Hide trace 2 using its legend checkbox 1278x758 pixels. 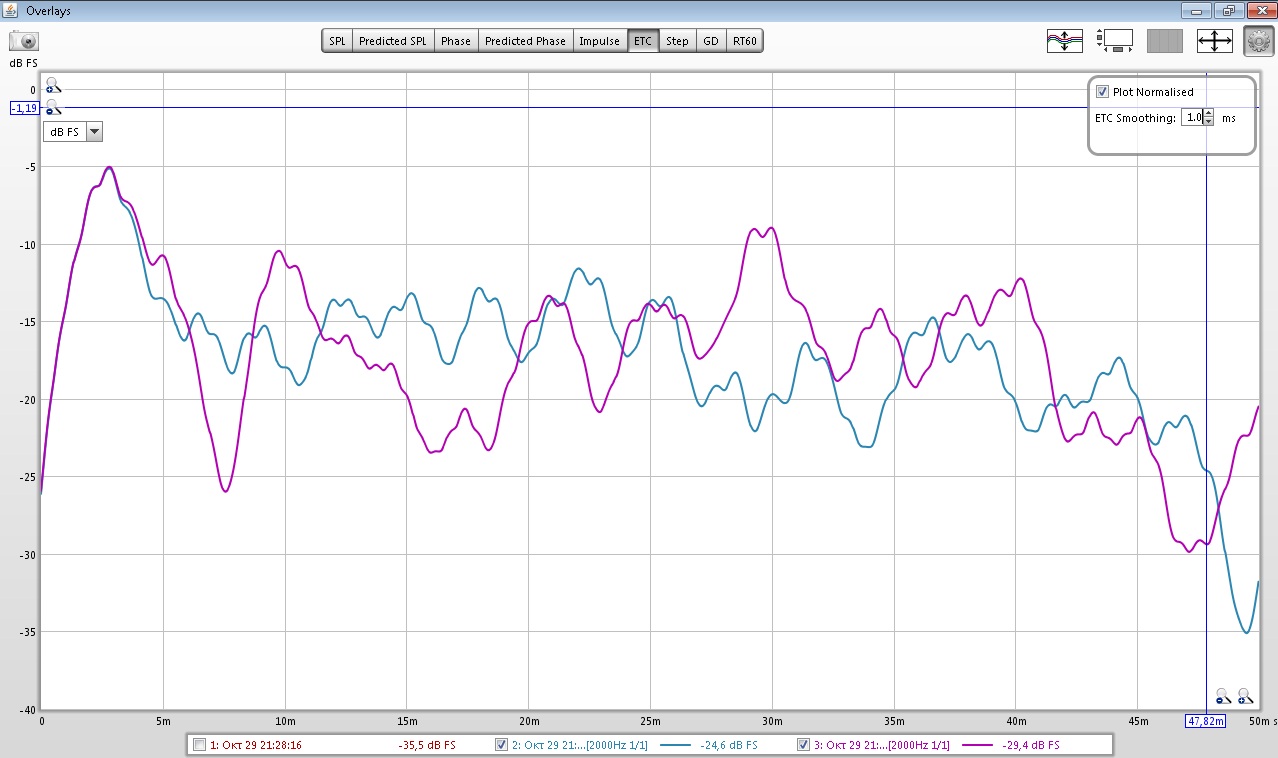tap(502, 745)
